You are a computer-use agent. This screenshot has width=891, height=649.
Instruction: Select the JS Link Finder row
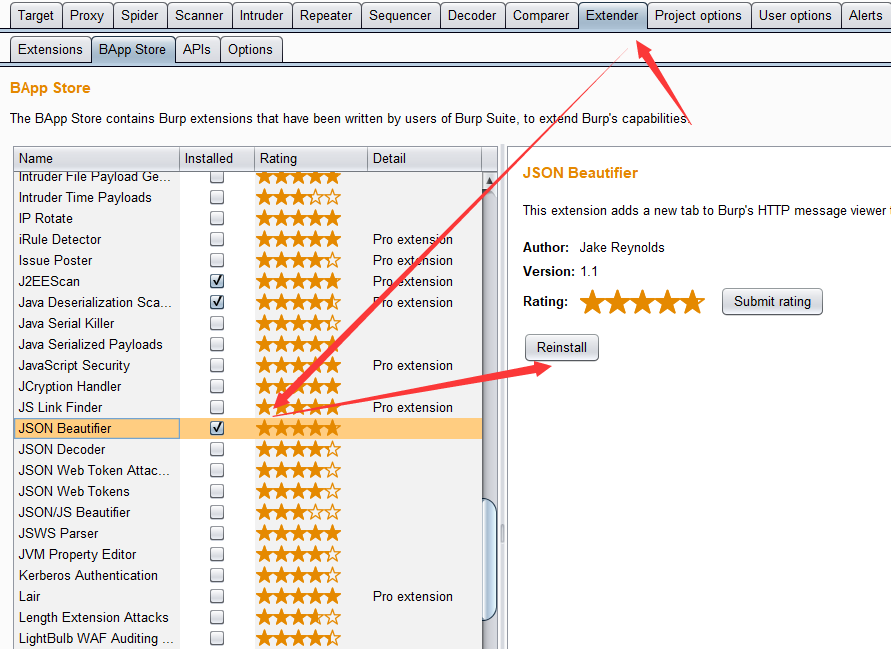coord(248,407)
